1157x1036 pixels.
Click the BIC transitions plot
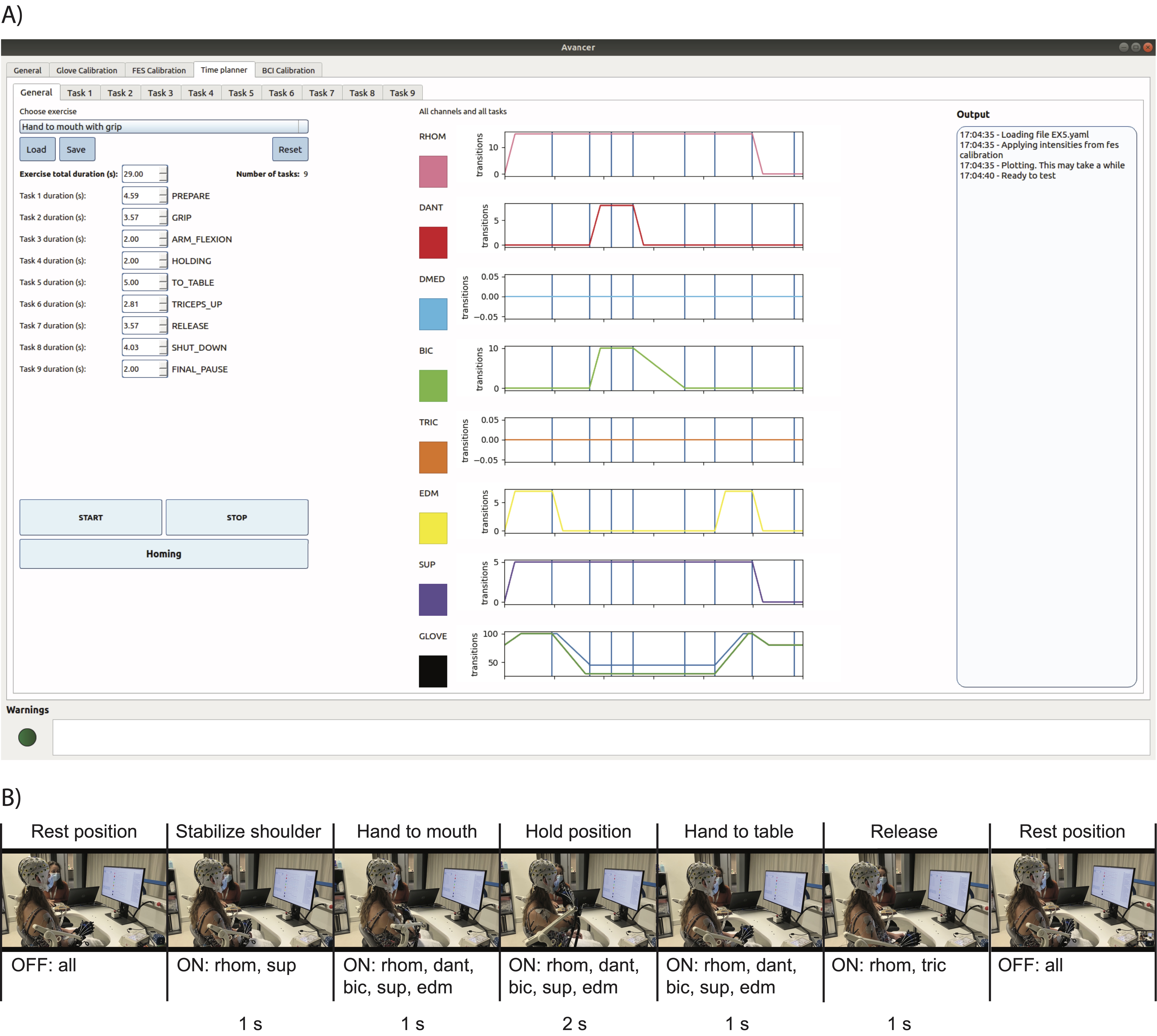(654, 368)
